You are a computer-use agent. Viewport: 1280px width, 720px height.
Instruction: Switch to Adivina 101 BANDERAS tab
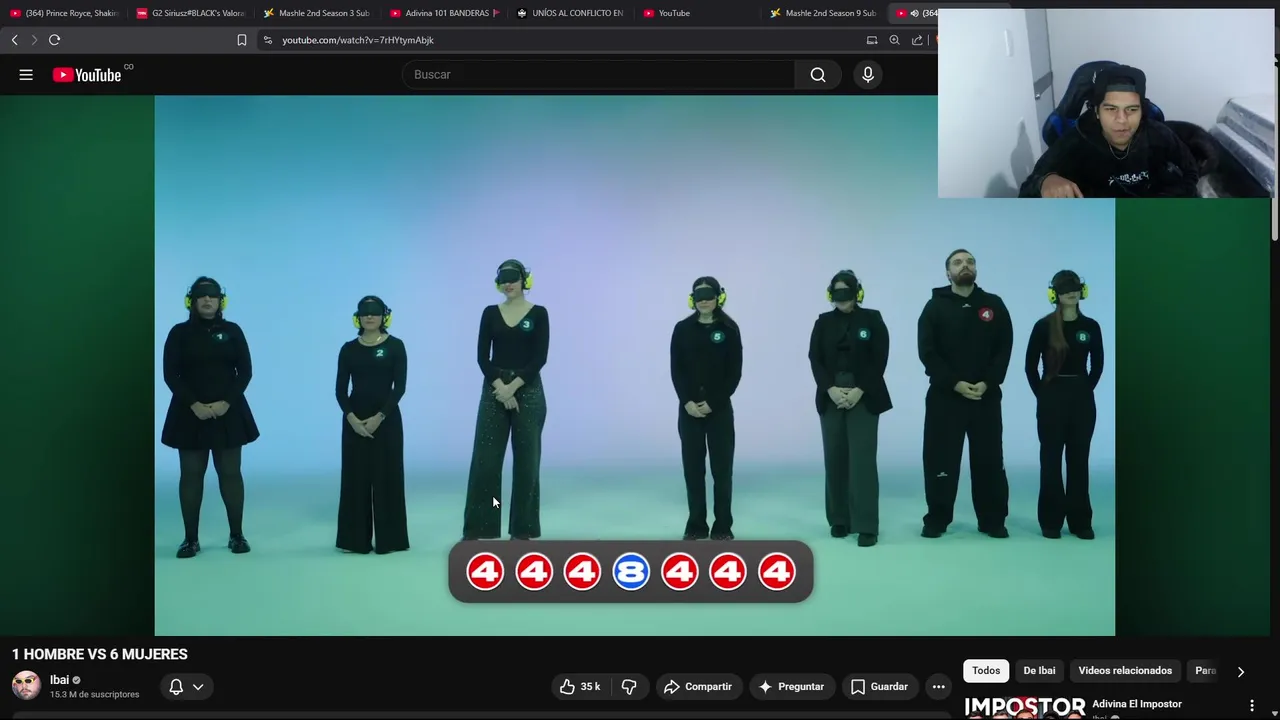coord(443,13)
